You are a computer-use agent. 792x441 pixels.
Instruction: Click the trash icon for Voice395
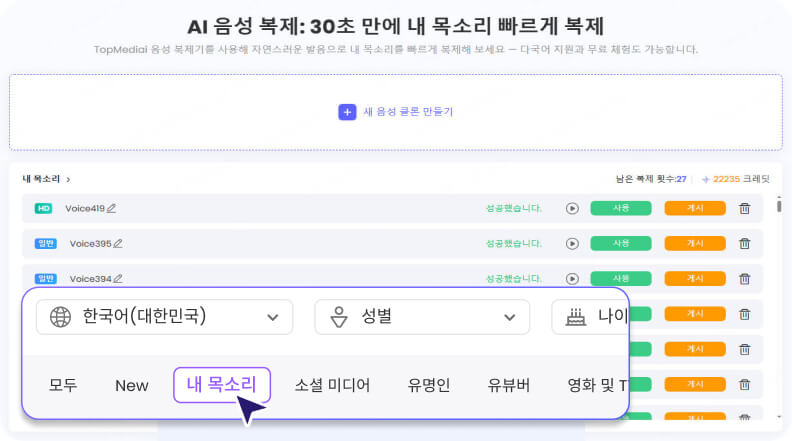point(744,243)
